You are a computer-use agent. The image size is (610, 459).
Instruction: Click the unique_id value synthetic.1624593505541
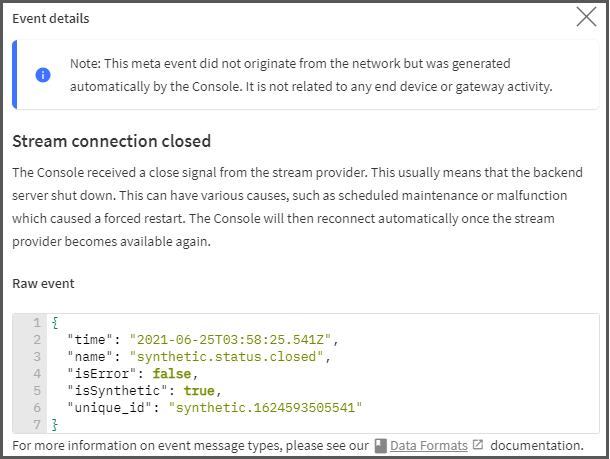265,408
